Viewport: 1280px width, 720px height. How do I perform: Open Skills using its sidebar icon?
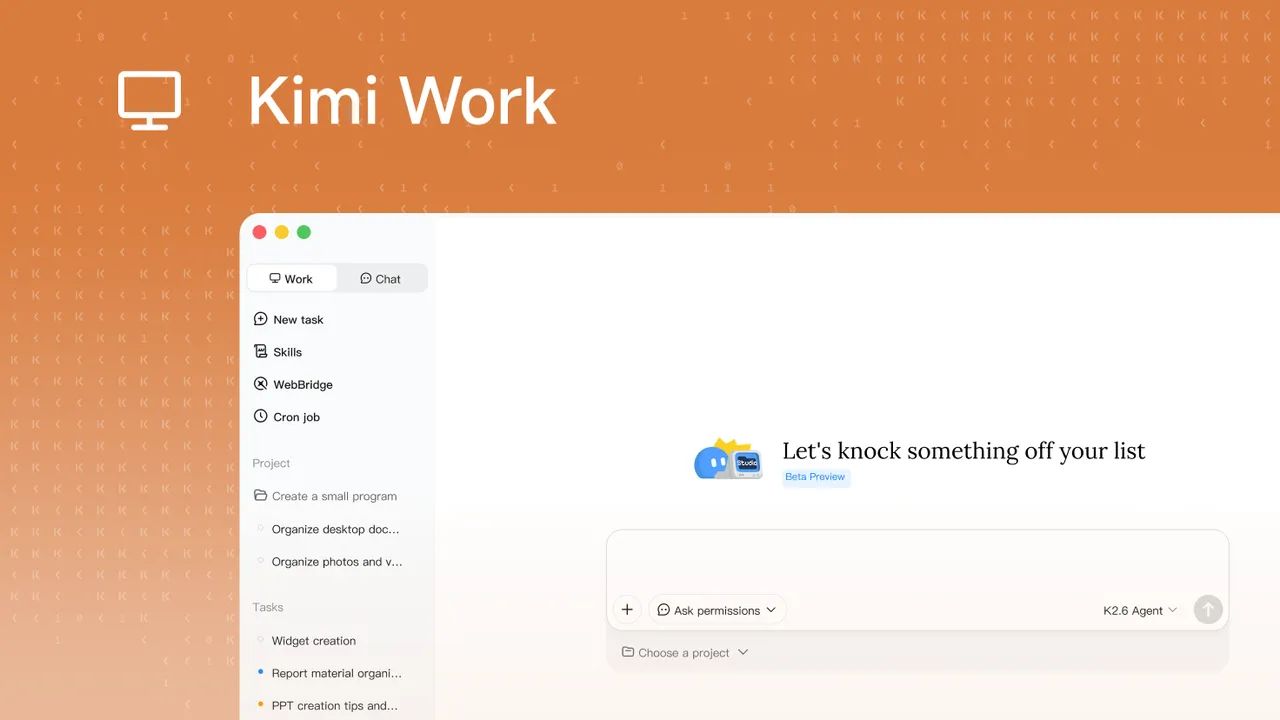261,351
